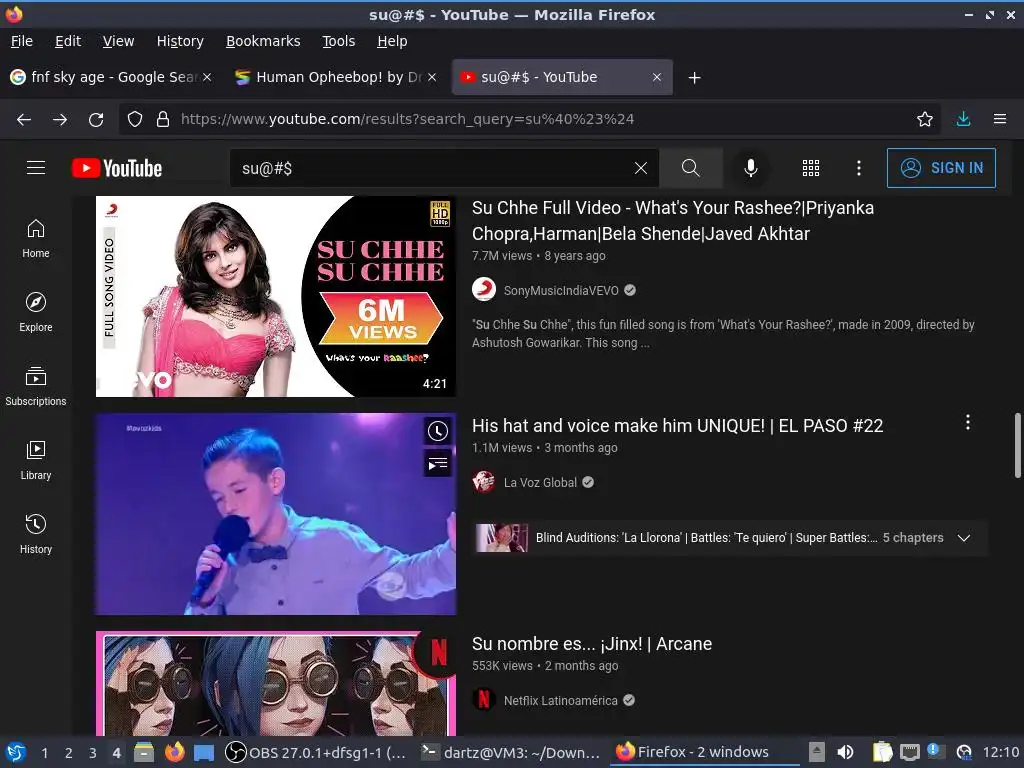Click the Arcane Jinx thumbnail
The width and height of the screenshot is (1024, 768).
(276, 683)
